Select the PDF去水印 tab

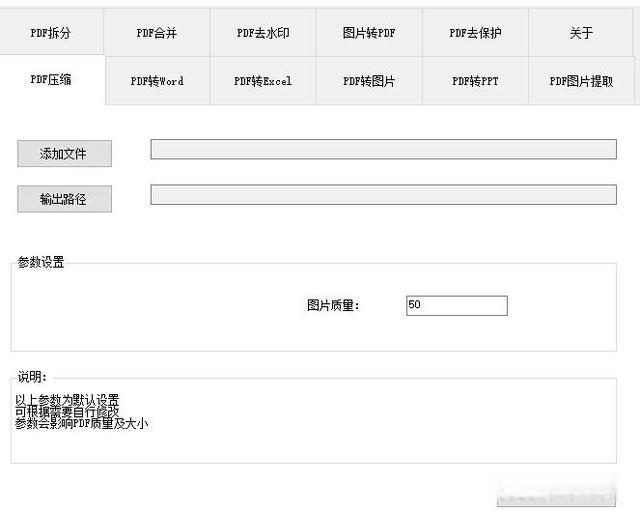(262, 33)
